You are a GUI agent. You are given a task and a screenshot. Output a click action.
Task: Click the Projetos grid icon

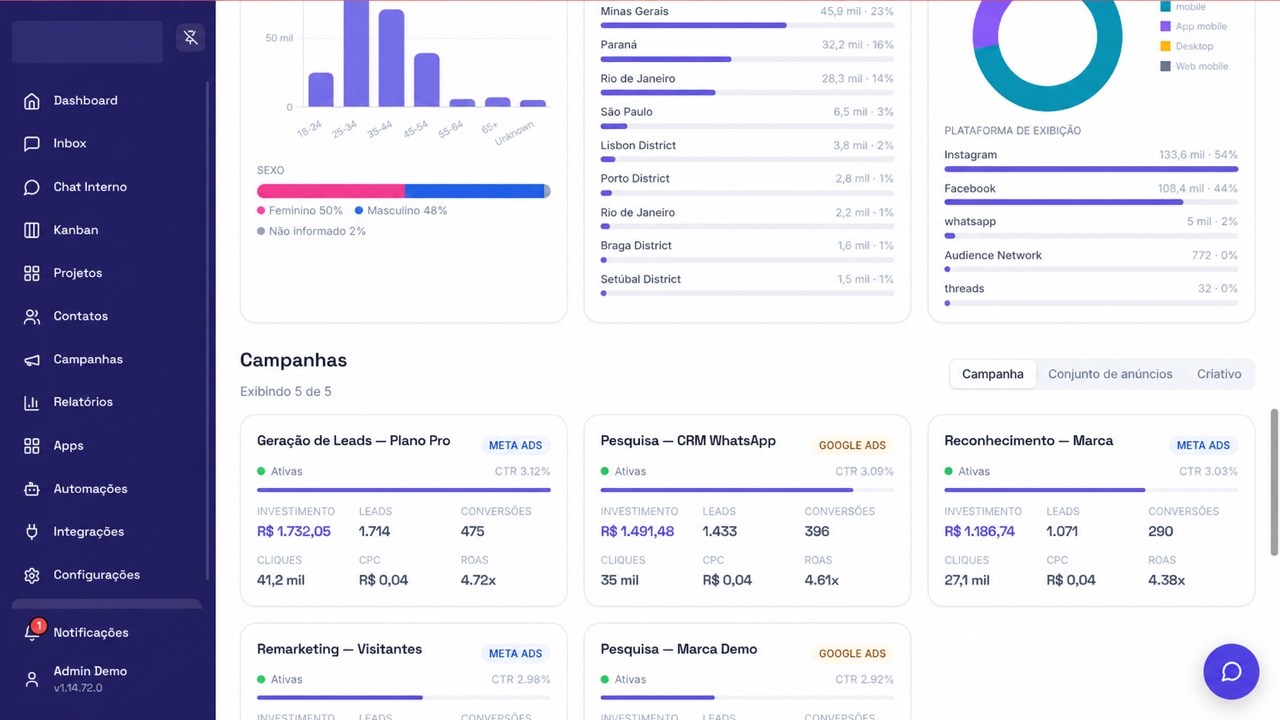pos(32,273)
